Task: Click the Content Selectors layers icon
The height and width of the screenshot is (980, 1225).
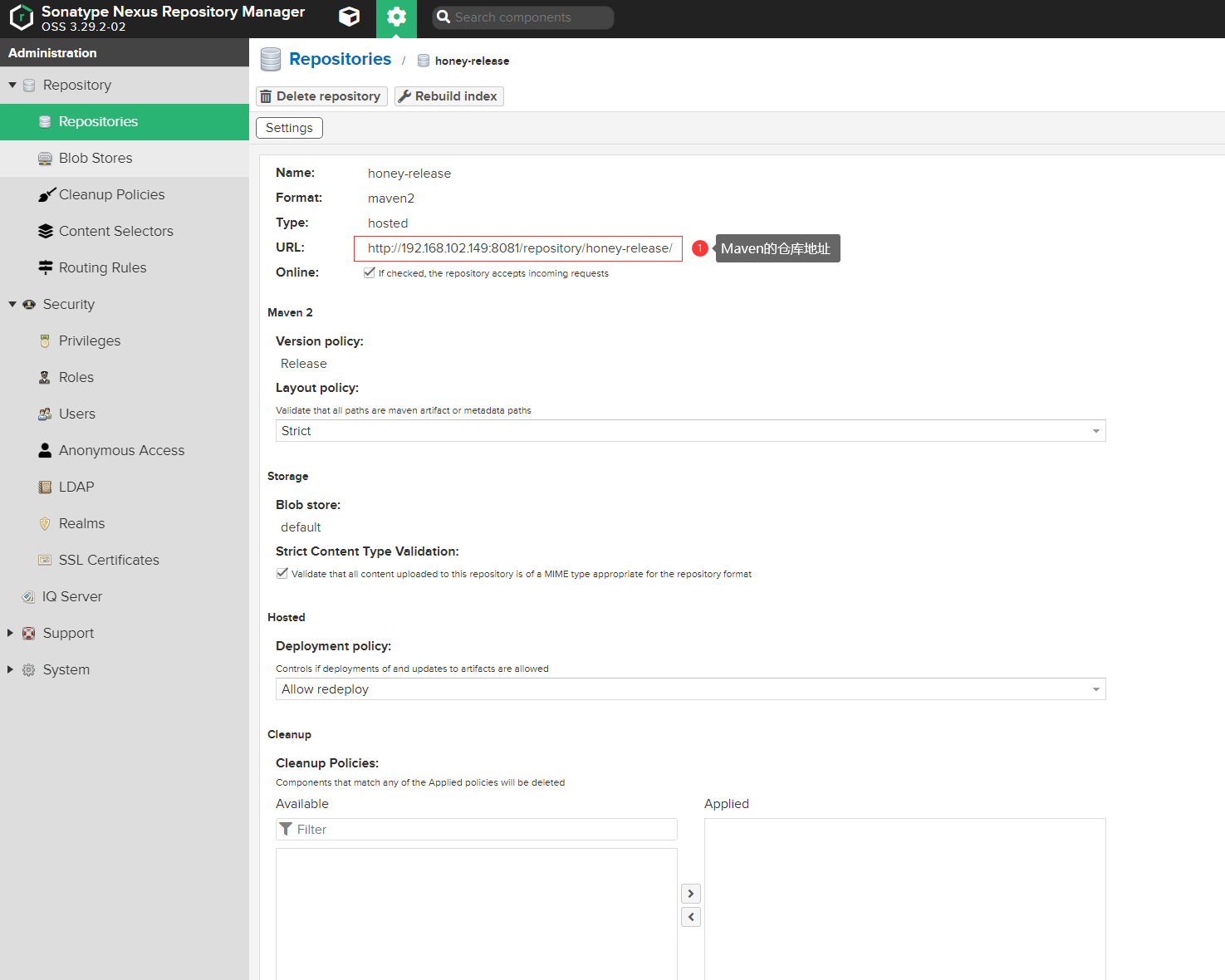Action: (x=46, y=231)
